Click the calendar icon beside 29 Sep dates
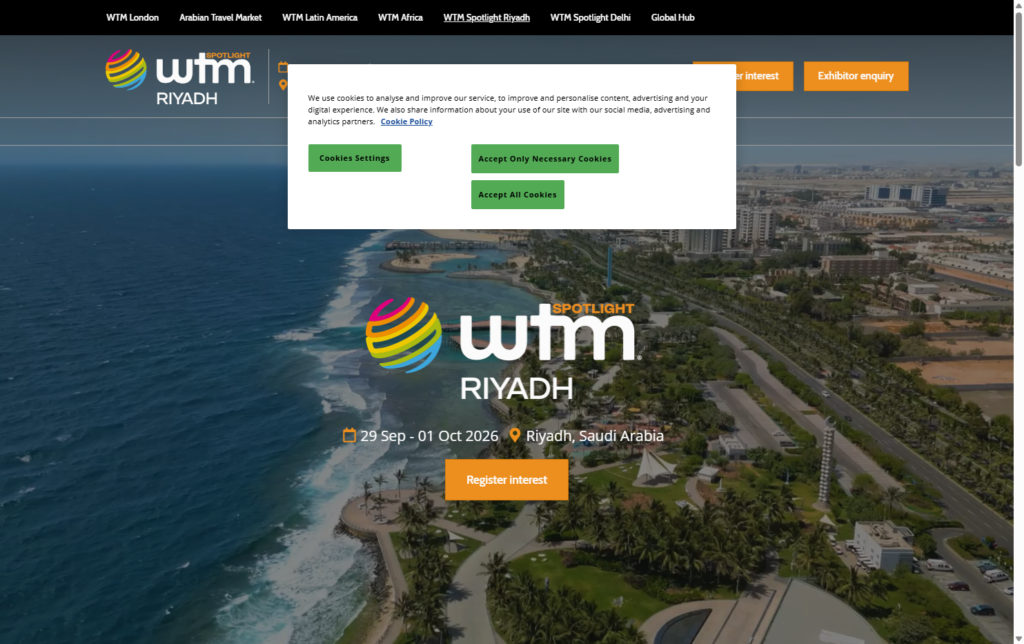Screen dimensions: 1024x644 pos(349,435)
